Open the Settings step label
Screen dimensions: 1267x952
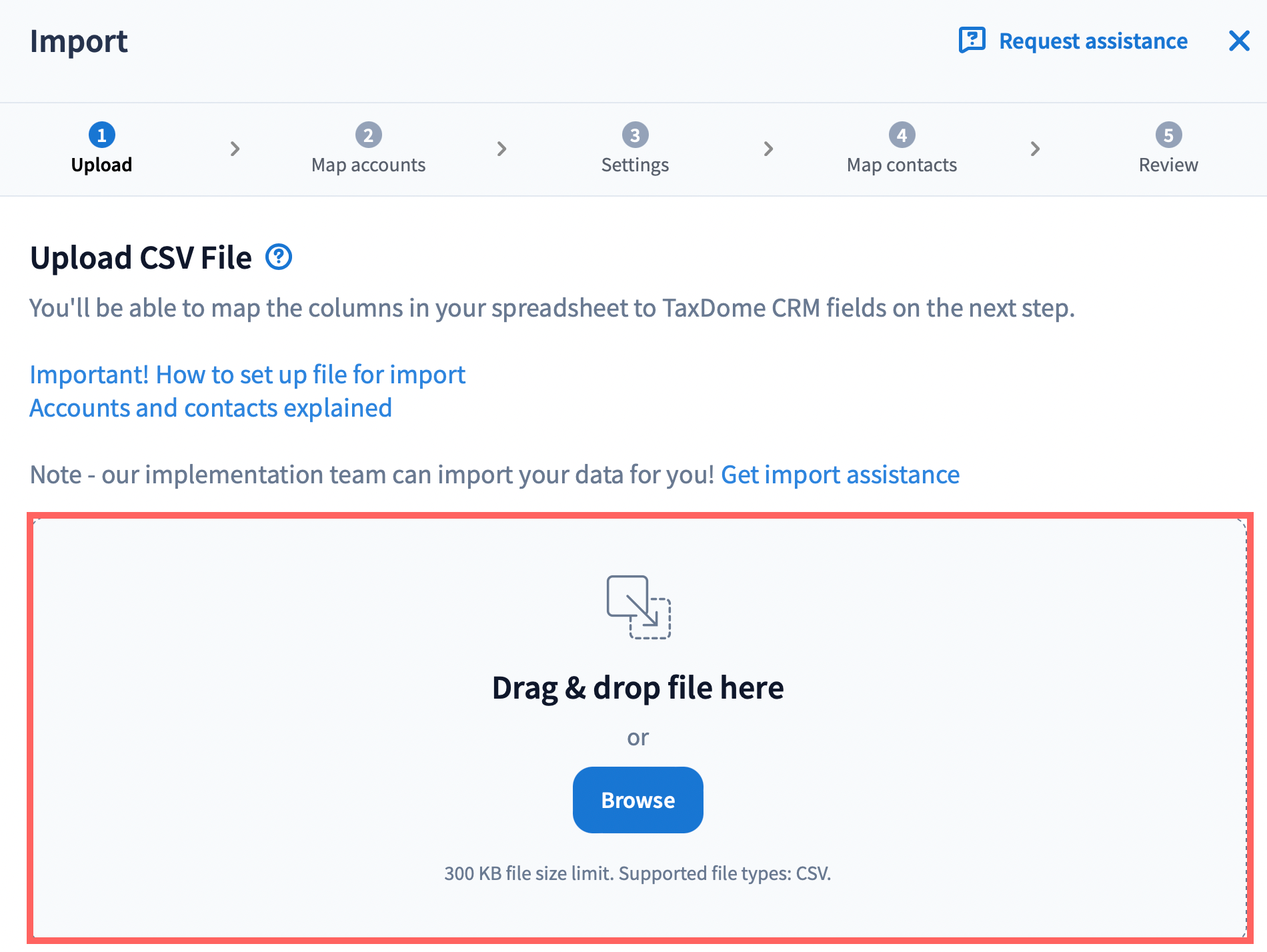click(635, 165)
